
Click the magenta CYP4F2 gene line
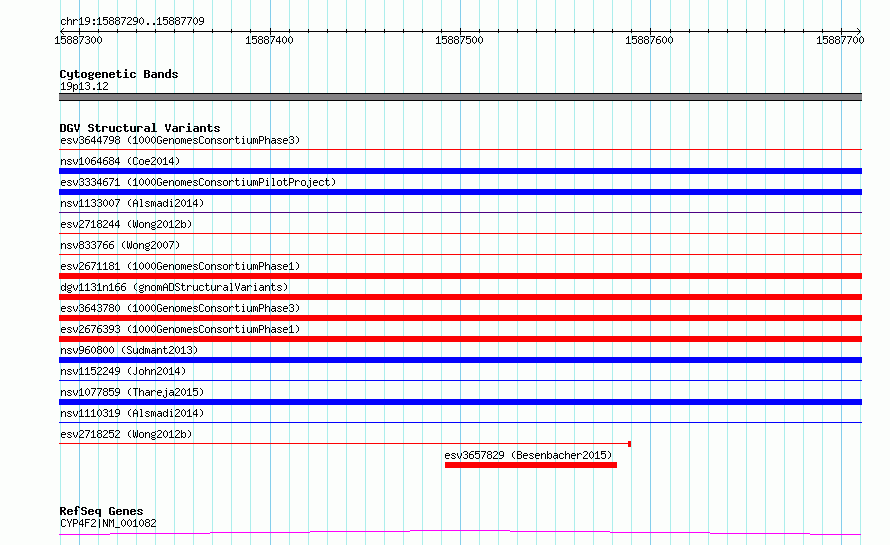460,533
